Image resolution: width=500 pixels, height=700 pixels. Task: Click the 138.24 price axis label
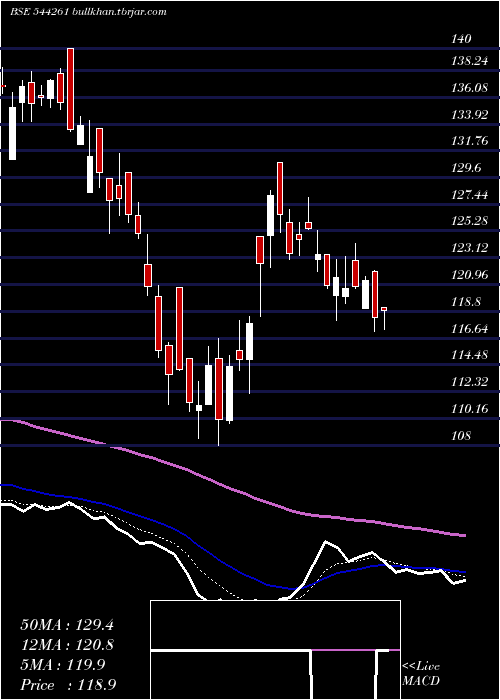tap(470, 61)
